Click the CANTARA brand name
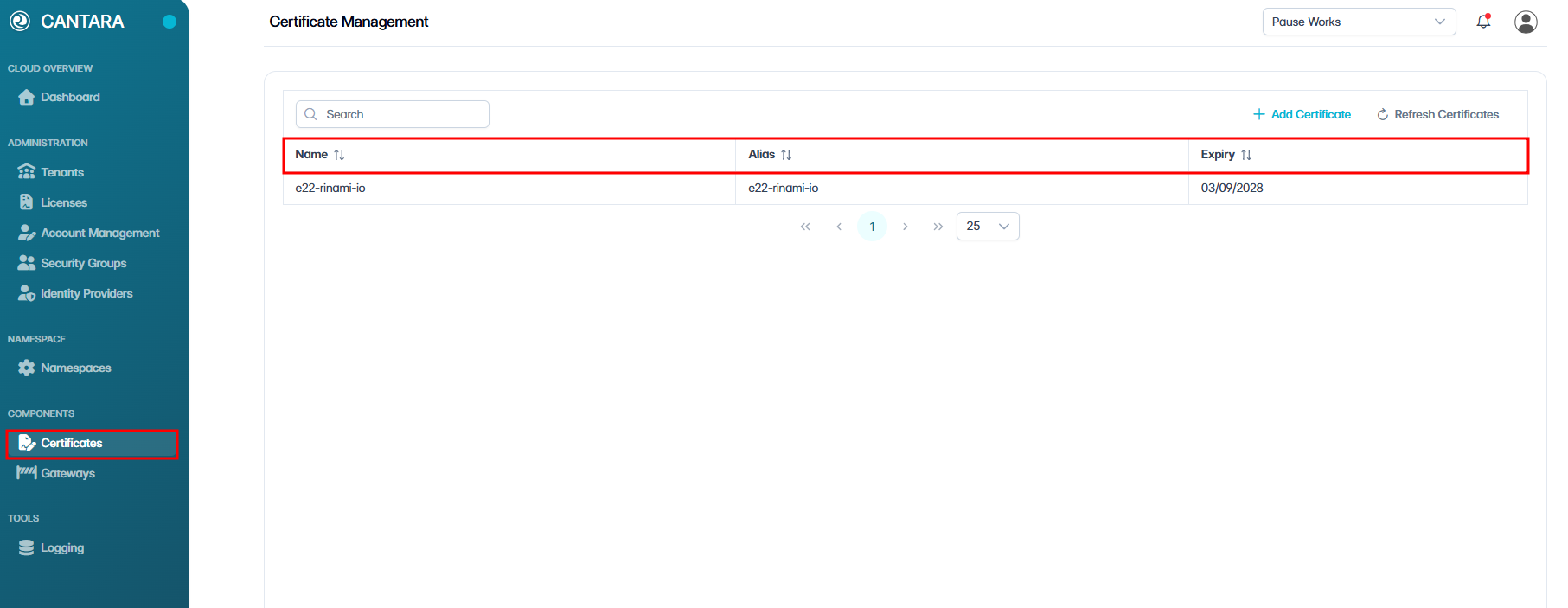 pos(82,22)
